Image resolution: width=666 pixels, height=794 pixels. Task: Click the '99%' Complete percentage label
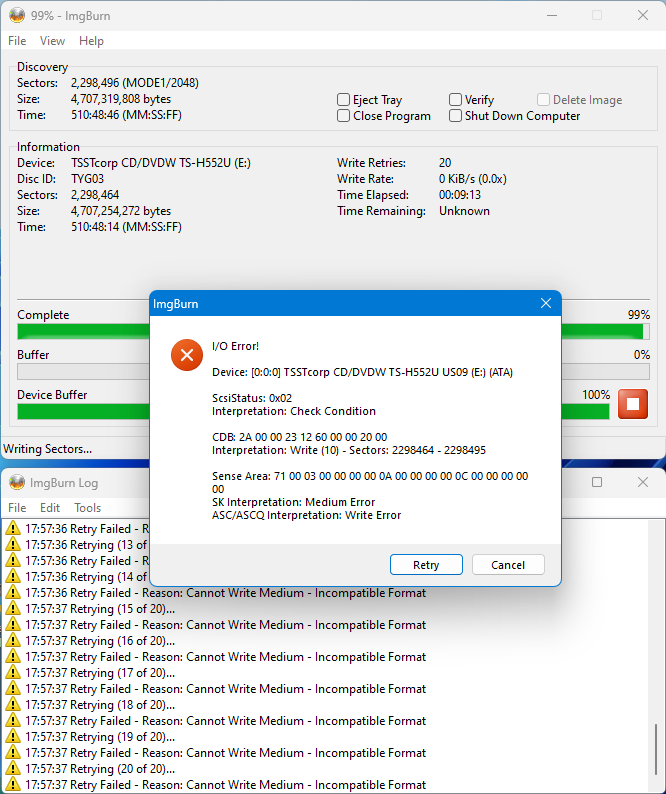pyautogui.click(x=639, y=315)
